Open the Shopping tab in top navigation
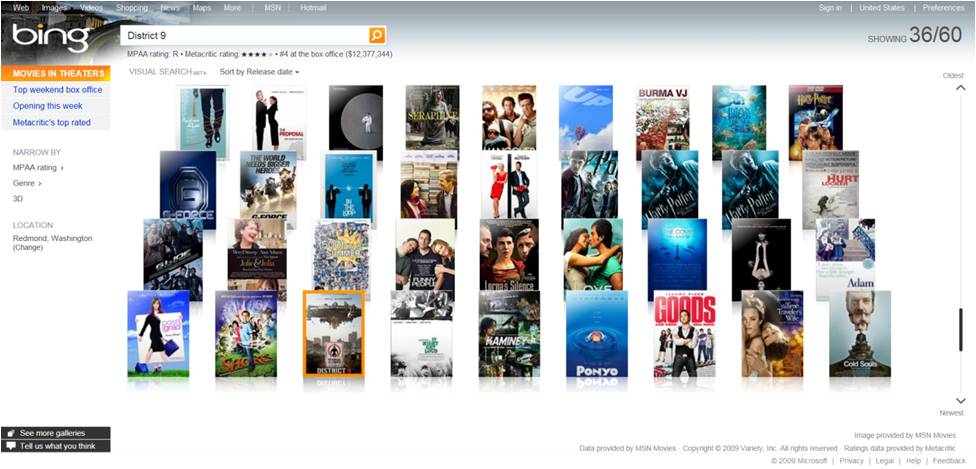Screen dimensions: 976x469 coord(132,8)
